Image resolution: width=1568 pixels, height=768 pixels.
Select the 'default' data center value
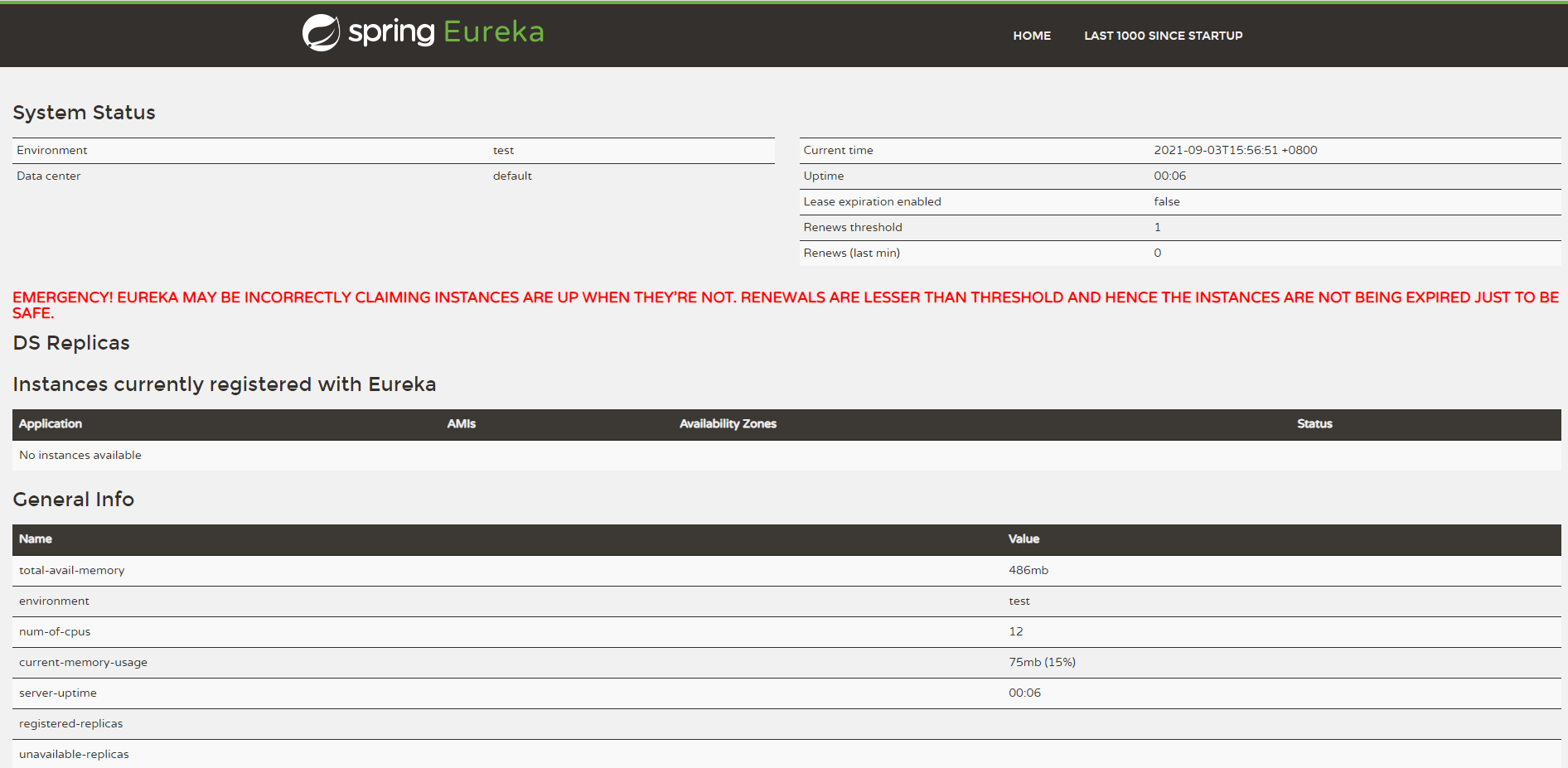click(x=512, y=176)
